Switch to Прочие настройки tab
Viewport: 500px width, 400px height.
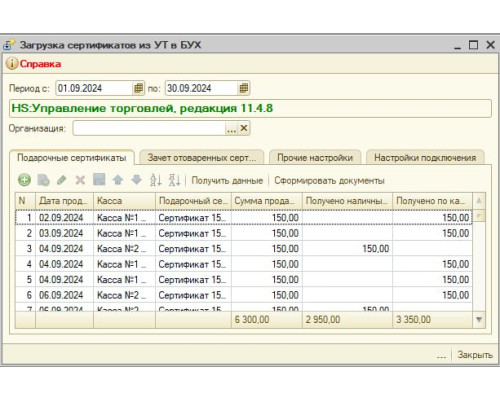click(x=315, y=158)
